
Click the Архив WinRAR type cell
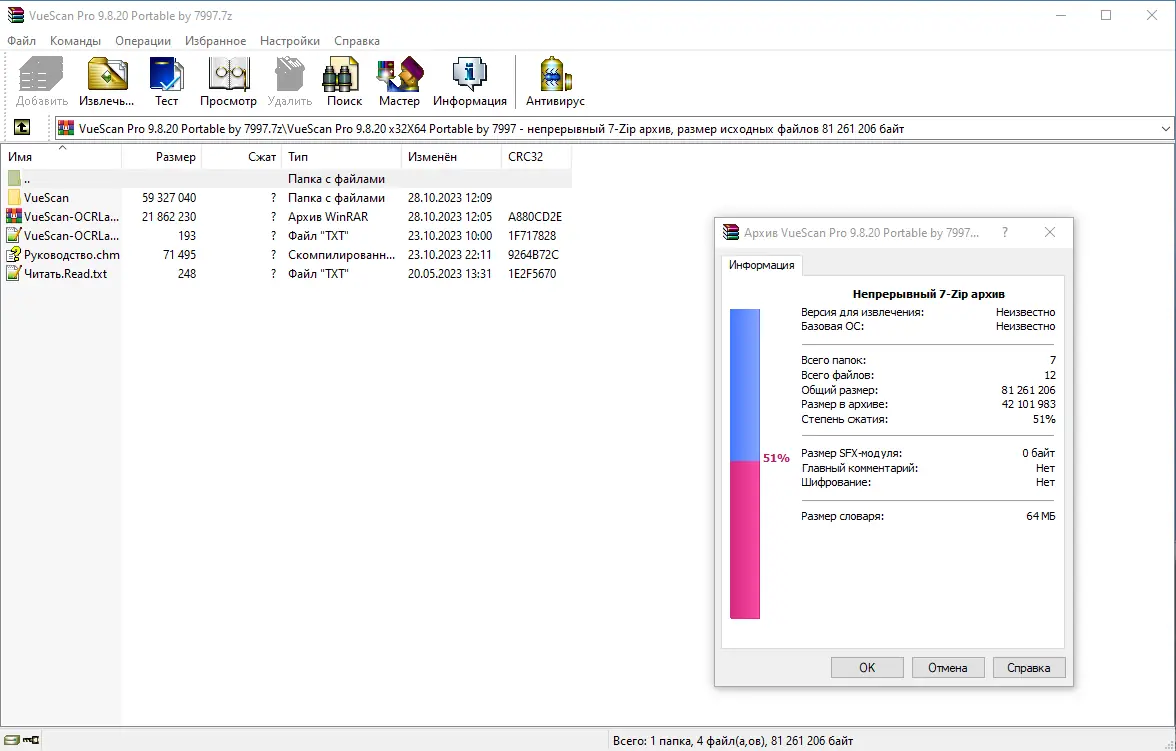pyautogui.click(x=328, y=217)
